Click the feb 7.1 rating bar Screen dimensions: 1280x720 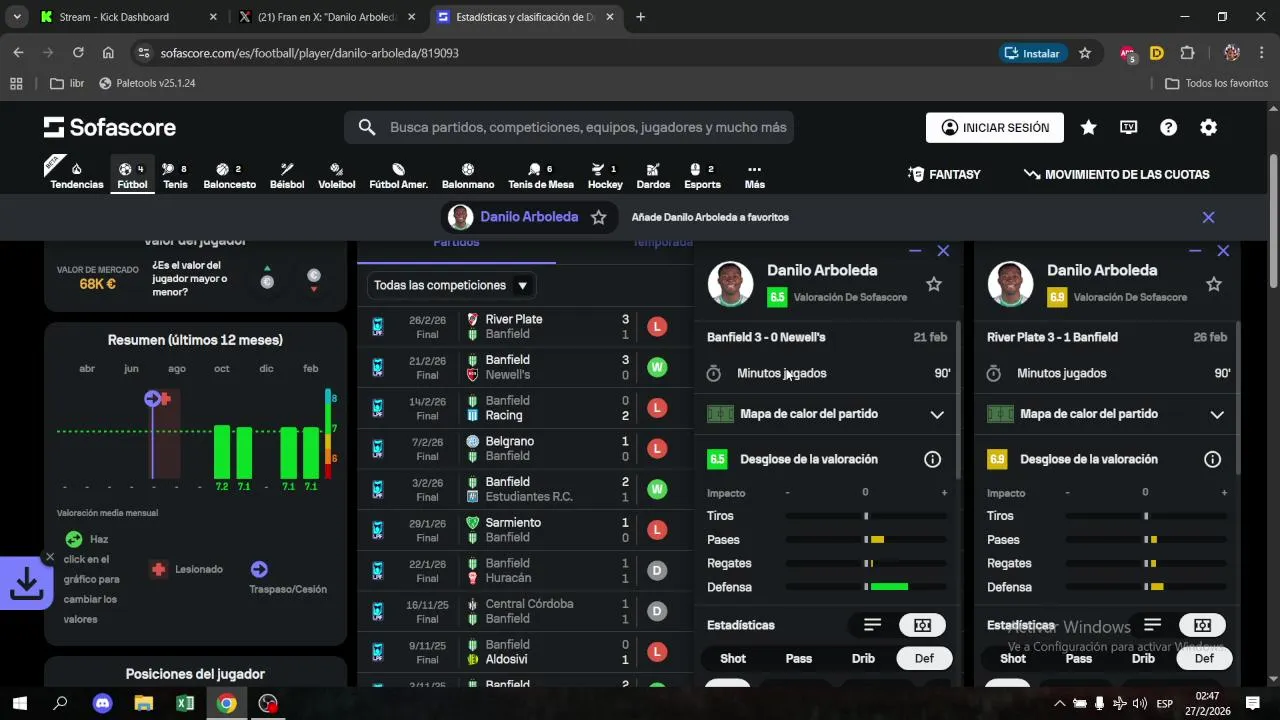tap(311, 453)
